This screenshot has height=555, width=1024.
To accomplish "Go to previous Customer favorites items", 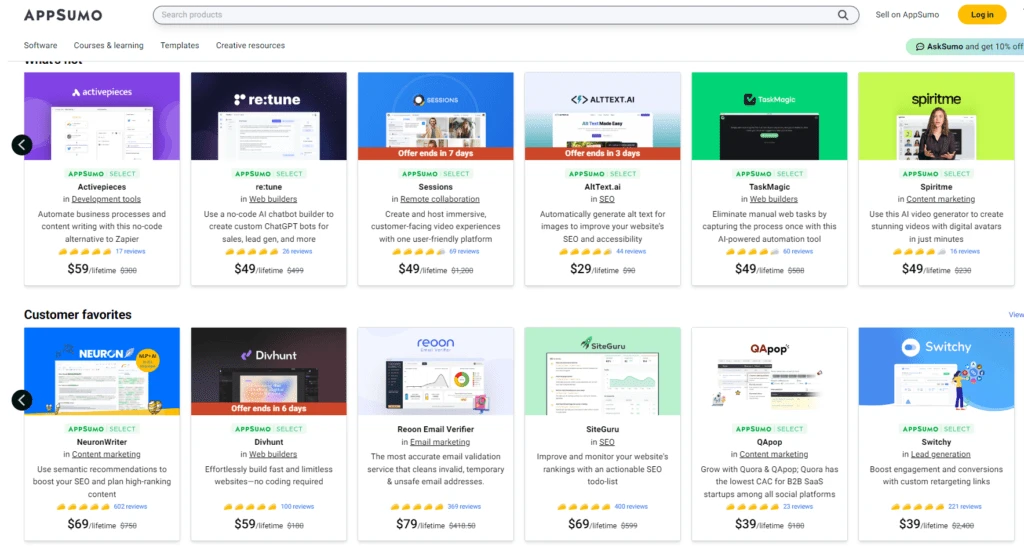I will 22,400.
